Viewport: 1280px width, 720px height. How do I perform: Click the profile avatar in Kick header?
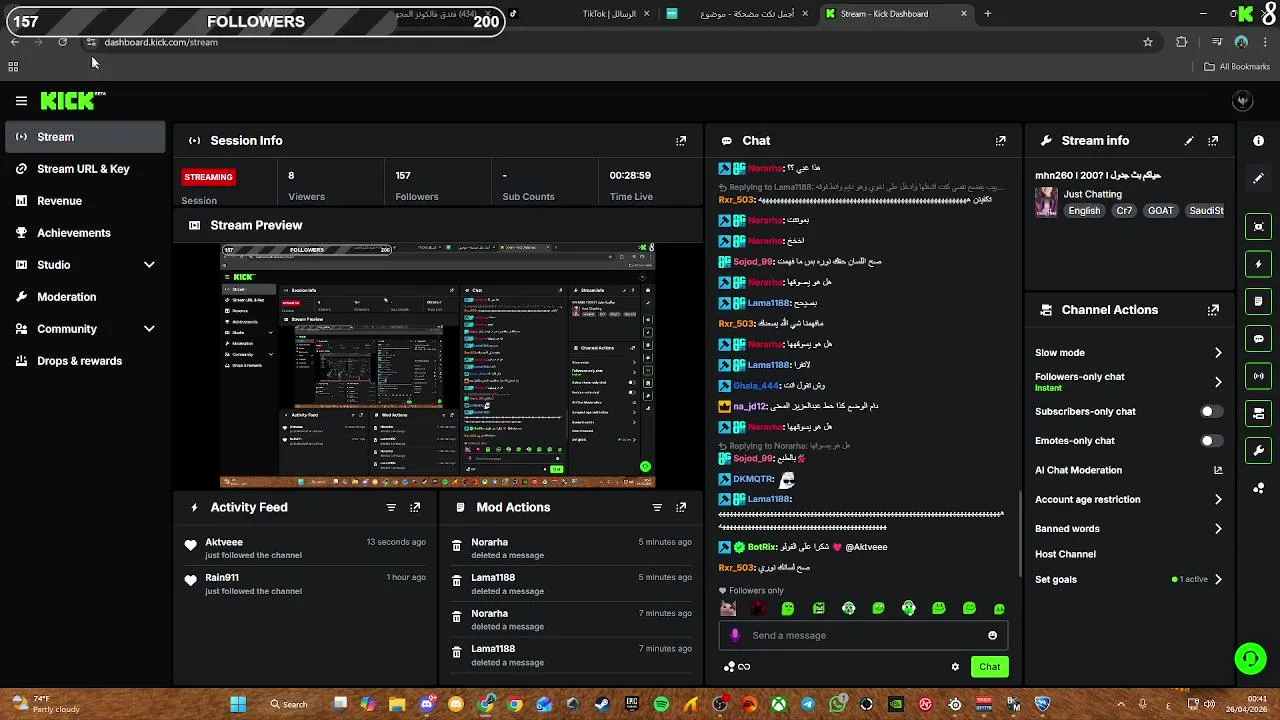(1243, 100)
